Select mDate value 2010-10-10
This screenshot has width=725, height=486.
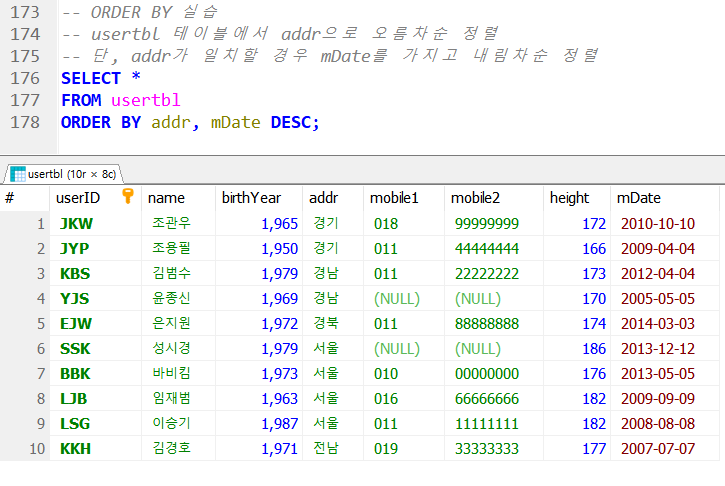[657, 224]
